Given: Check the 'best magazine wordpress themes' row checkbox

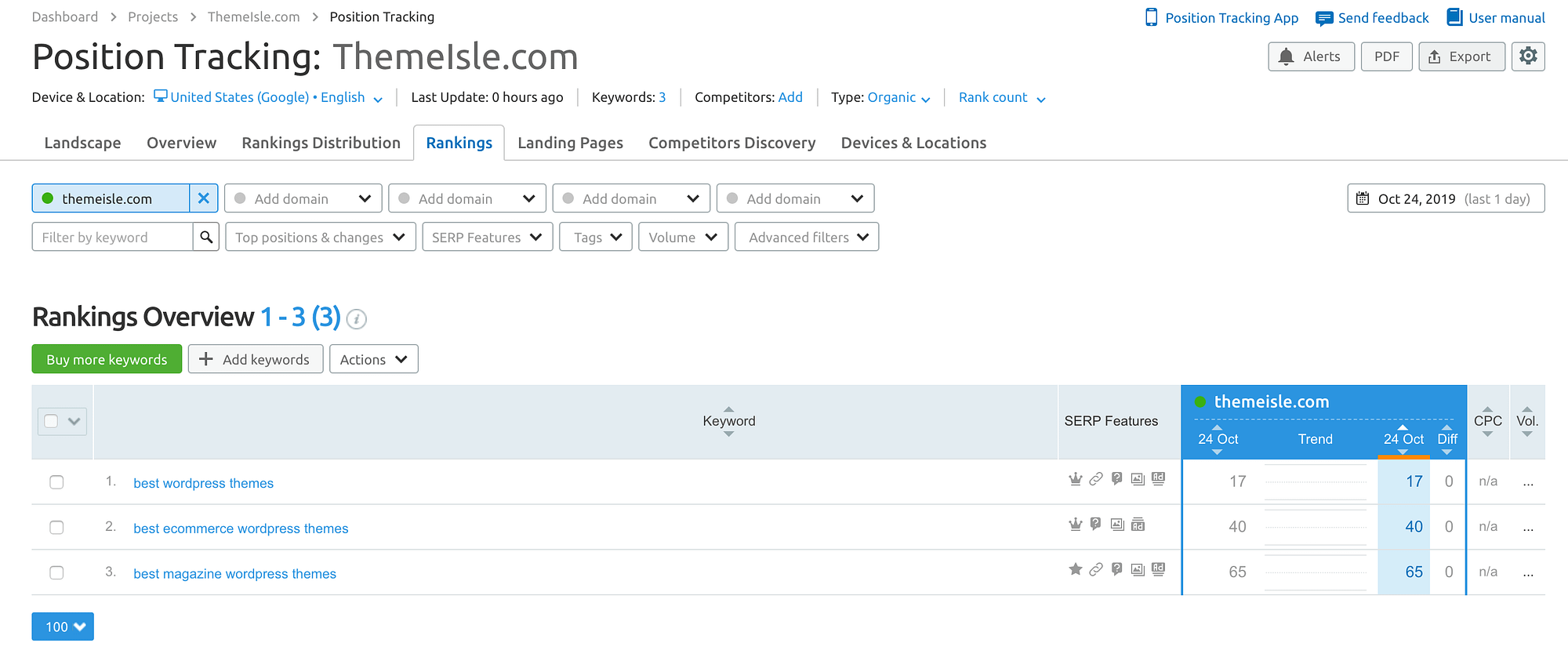Looking at the screenshot, I should (56, 573).
